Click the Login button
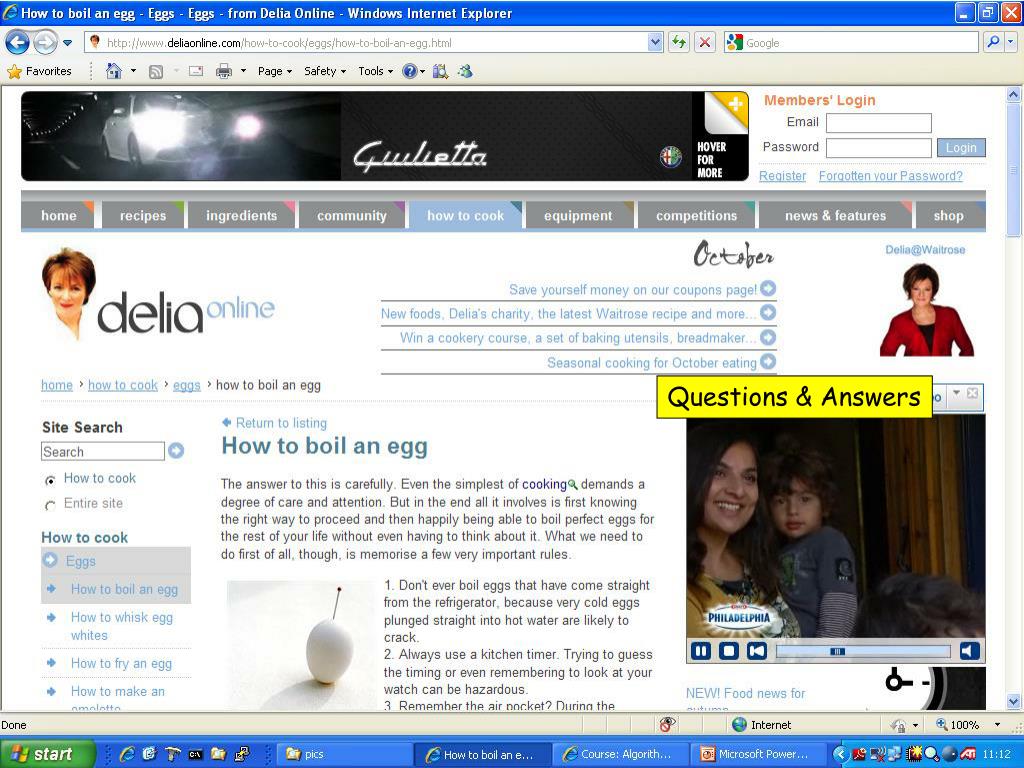 point(961,148)
